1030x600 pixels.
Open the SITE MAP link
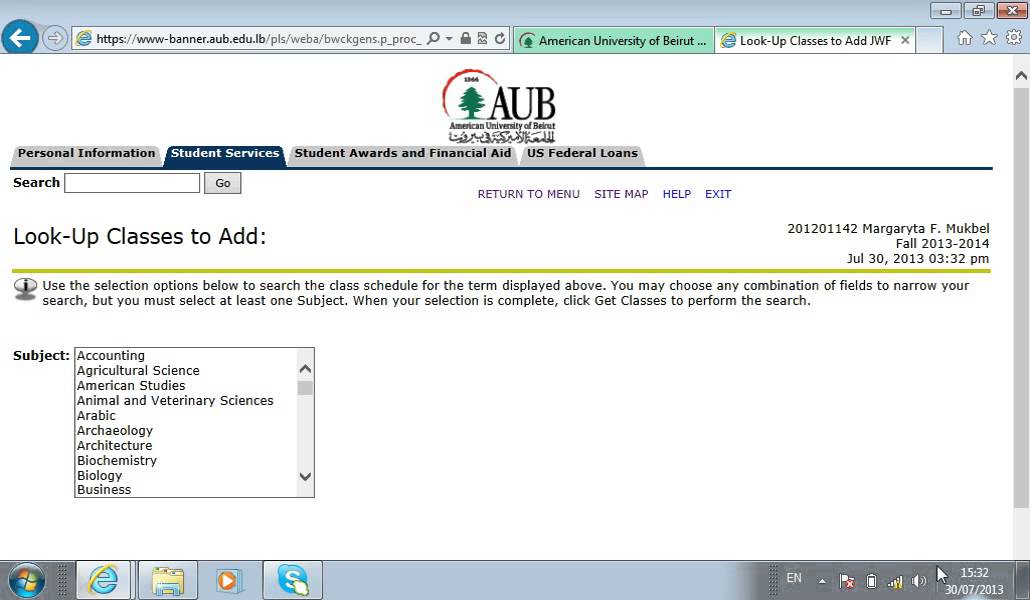(621, 194)
